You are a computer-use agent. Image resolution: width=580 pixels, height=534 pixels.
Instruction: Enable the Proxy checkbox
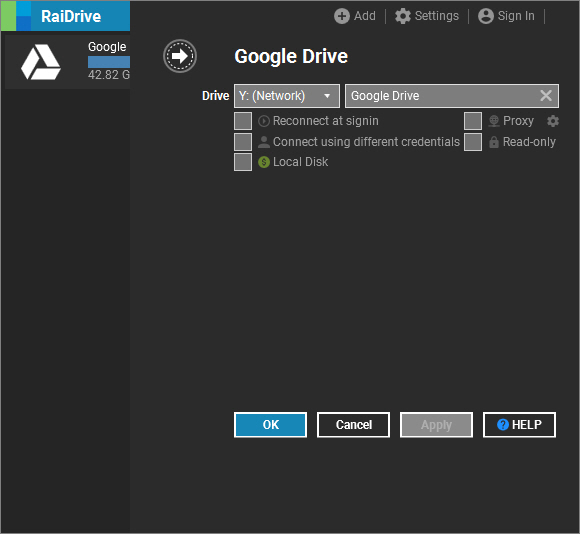coord(473,121)
